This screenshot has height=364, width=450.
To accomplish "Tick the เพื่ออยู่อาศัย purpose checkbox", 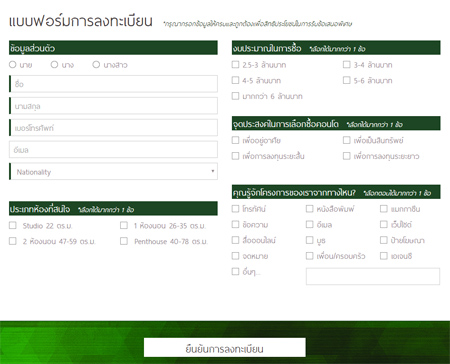I will (235, 140).
